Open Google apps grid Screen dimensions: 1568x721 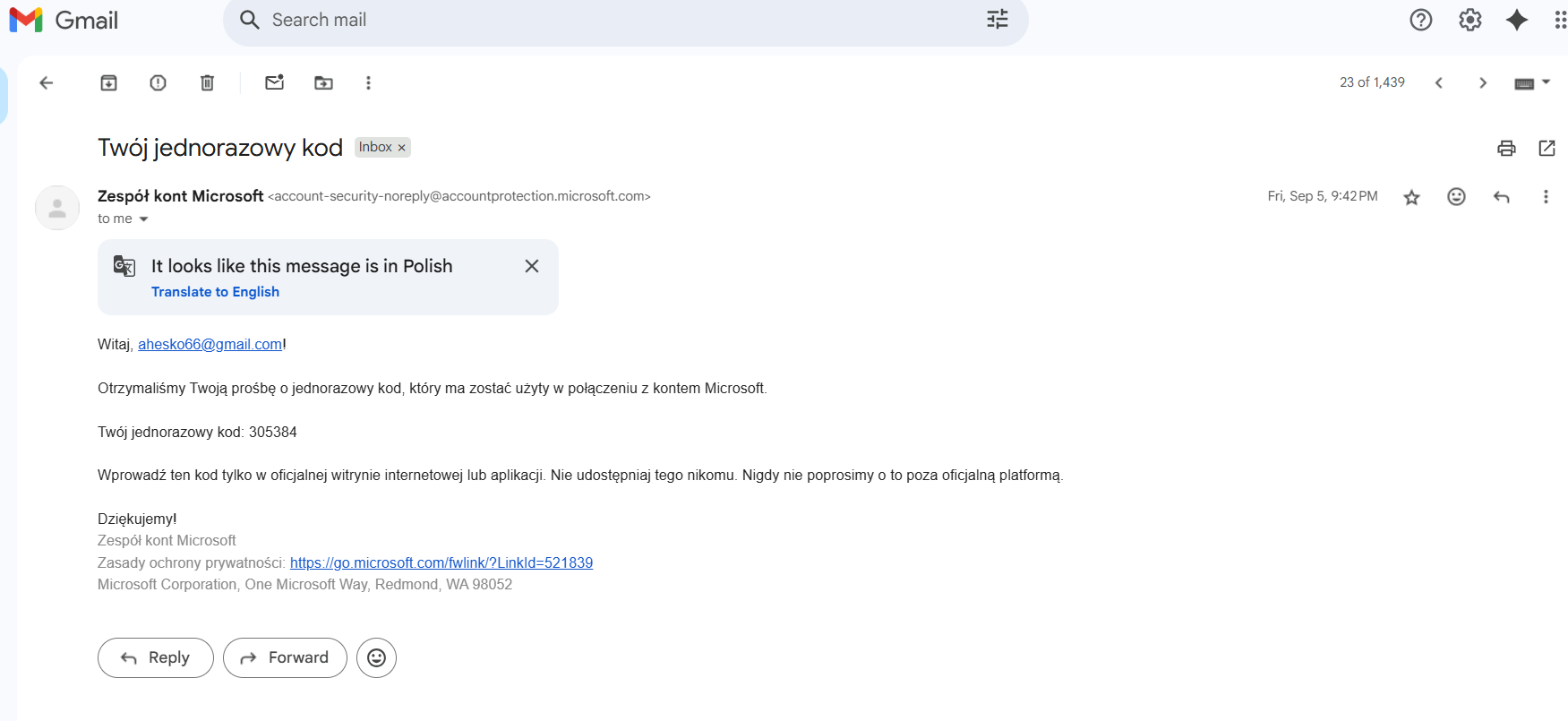tap(1560, 20)
